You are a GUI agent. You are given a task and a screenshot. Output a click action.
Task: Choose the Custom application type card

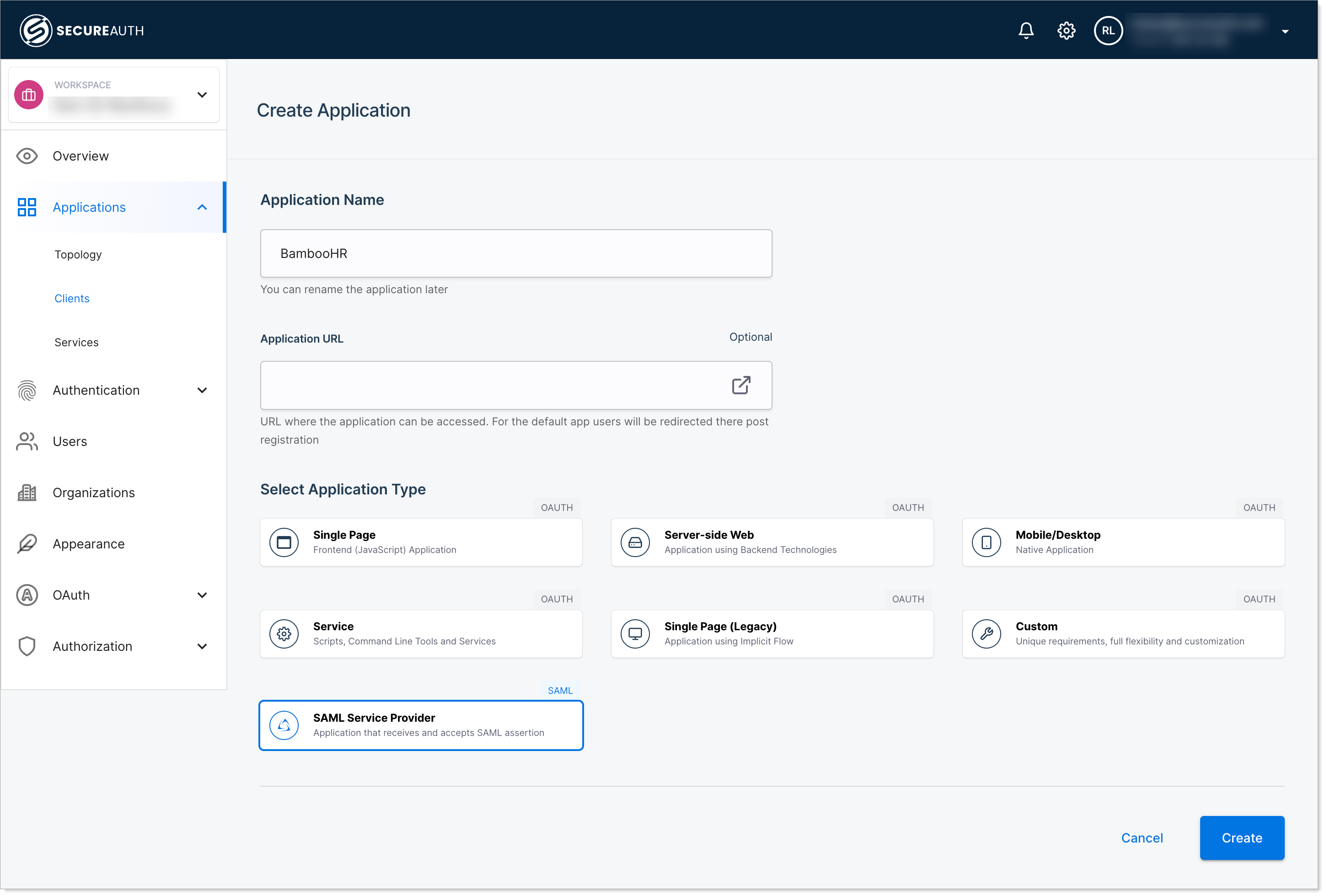coord(1123,633)
